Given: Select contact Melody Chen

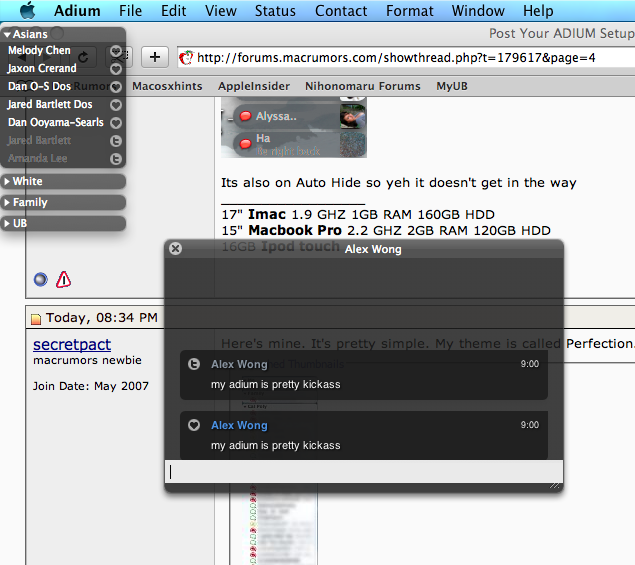Looking at the screenshot, I should coord(39,50).
